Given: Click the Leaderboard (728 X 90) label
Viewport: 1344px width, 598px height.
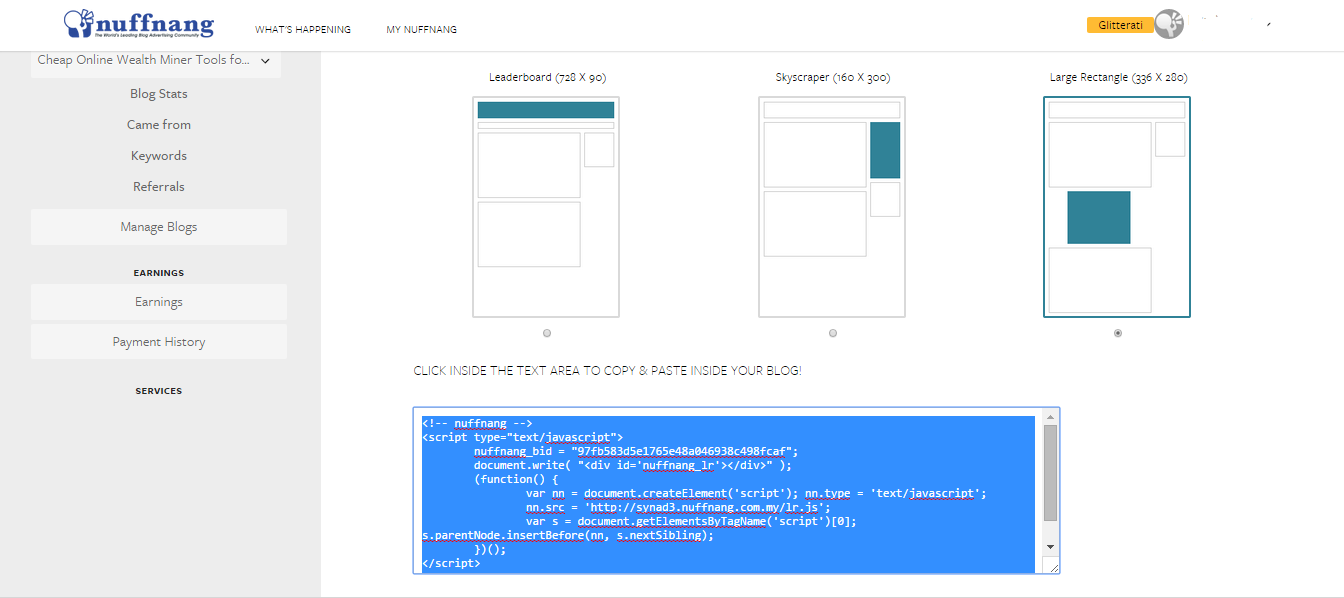Looking at the screenshot, I should (x=547, y=77).
